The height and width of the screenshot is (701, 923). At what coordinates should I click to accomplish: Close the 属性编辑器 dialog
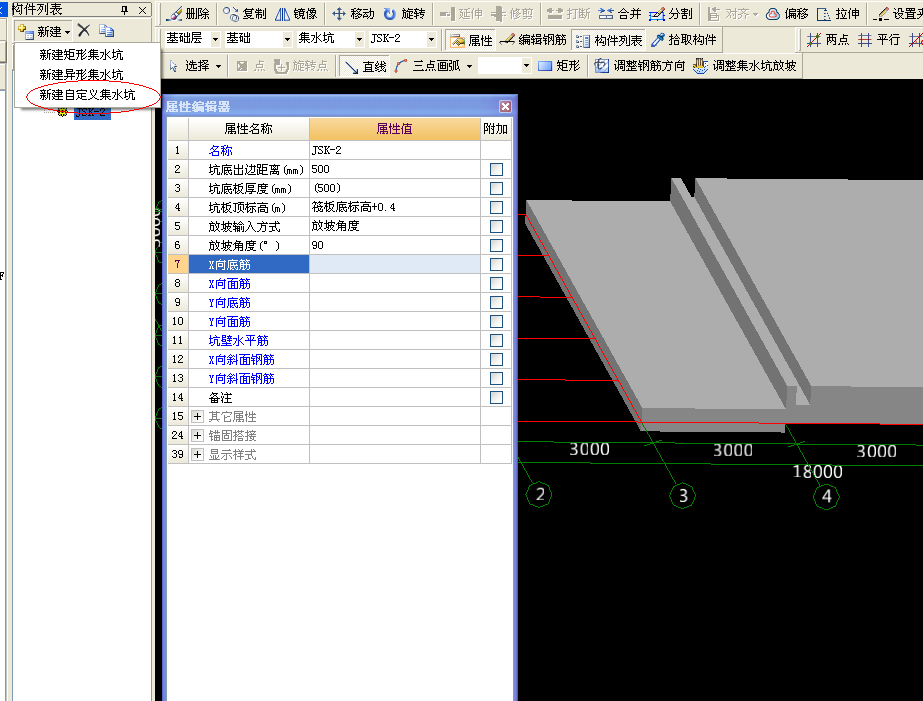(505, 107)
